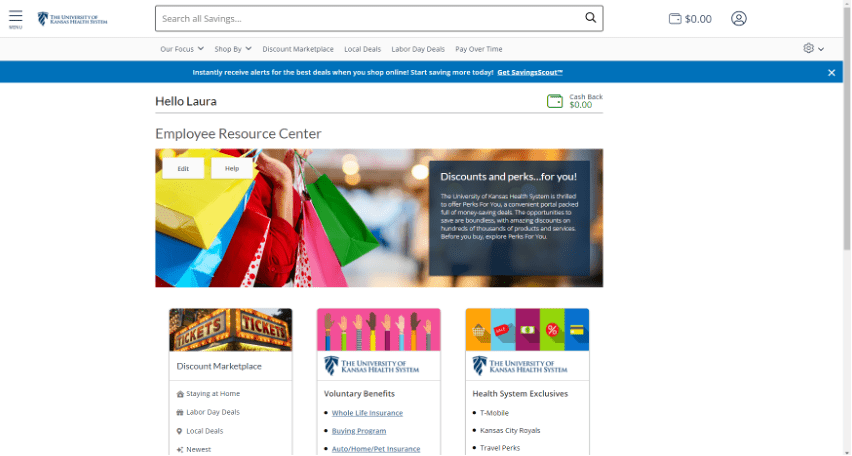Click the search magnifier icon
Screen dimensions: 852x456
coord(590,18)
